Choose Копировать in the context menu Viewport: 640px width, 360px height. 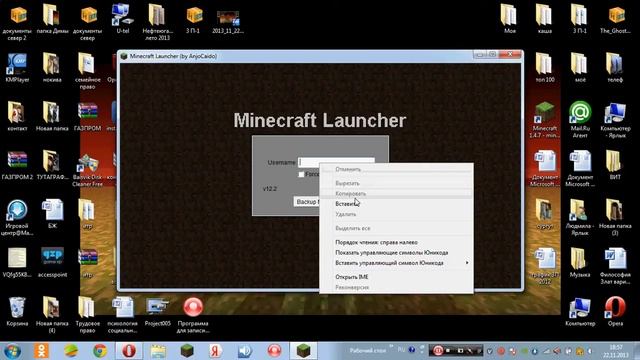pos(350,193)
